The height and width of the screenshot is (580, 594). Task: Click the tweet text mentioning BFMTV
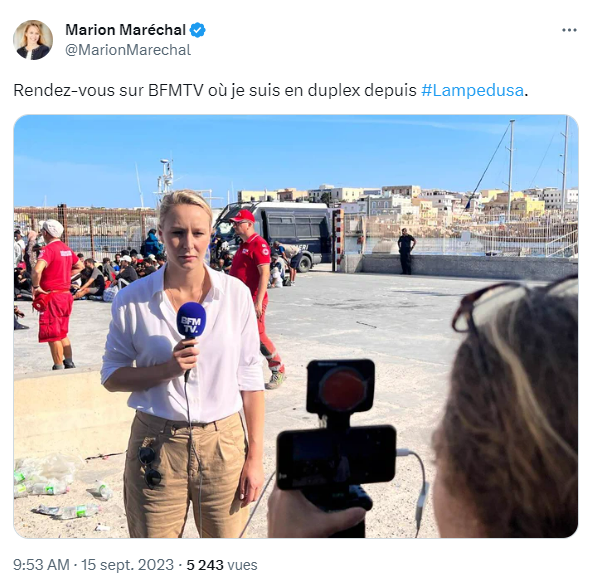point(270,90)
